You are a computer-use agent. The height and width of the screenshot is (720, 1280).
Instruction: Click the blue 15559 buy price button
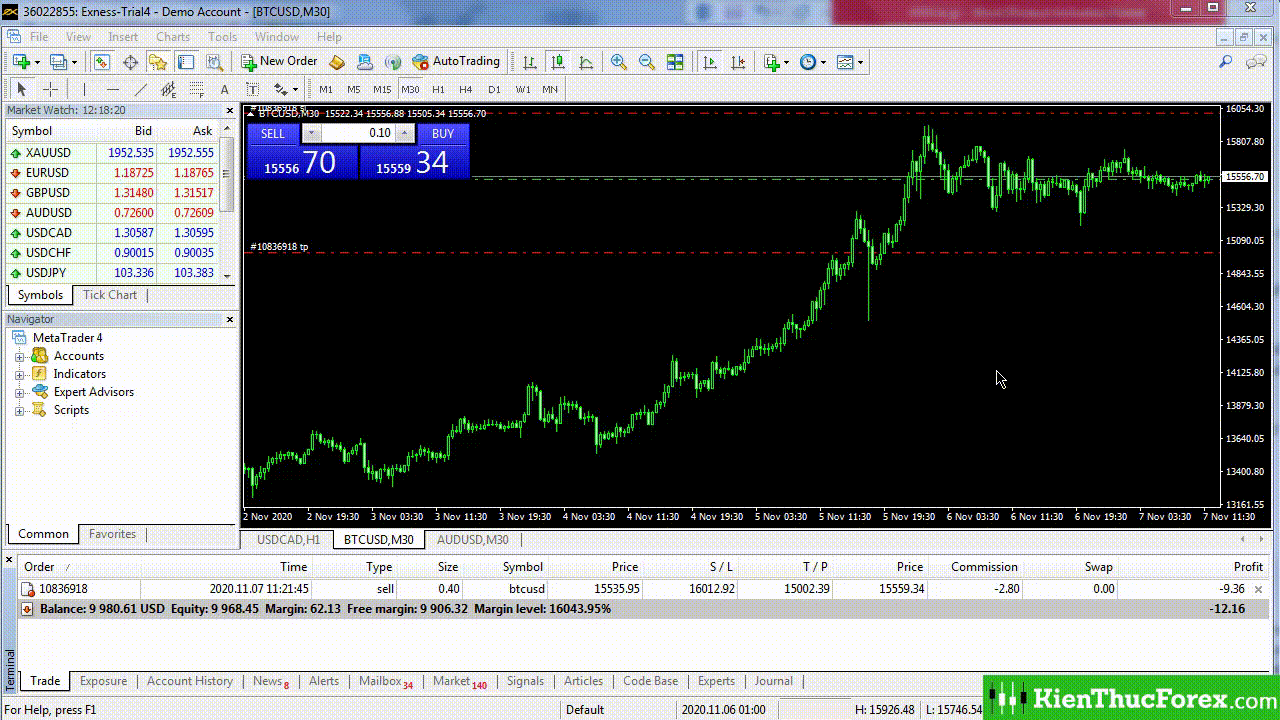click(414, 162)
